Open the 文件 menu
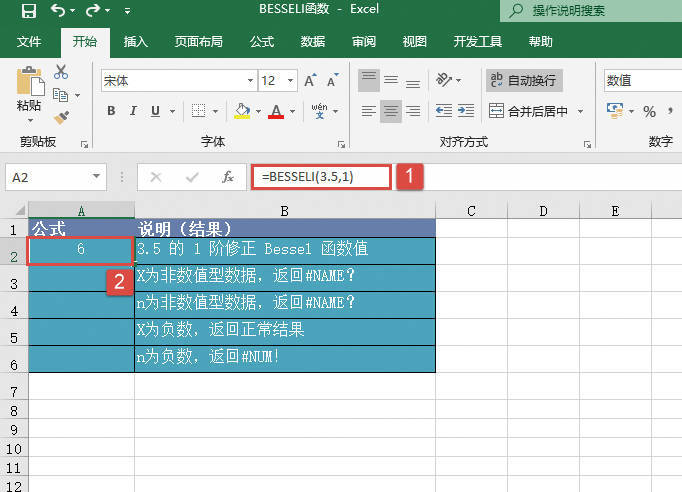This screenshot has width=682, height=492. point(29,42)
